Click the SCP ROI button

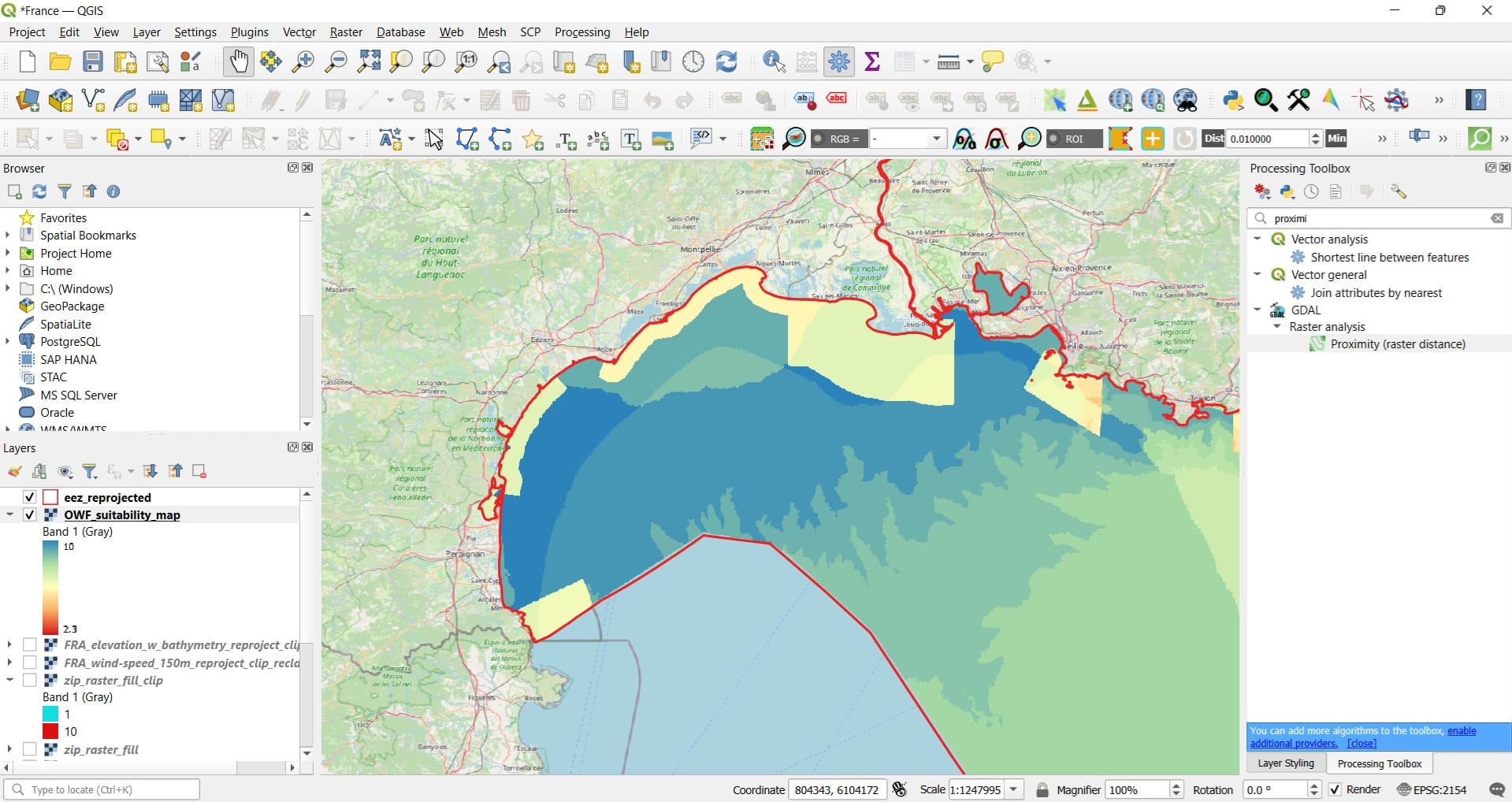(1074, 139)
